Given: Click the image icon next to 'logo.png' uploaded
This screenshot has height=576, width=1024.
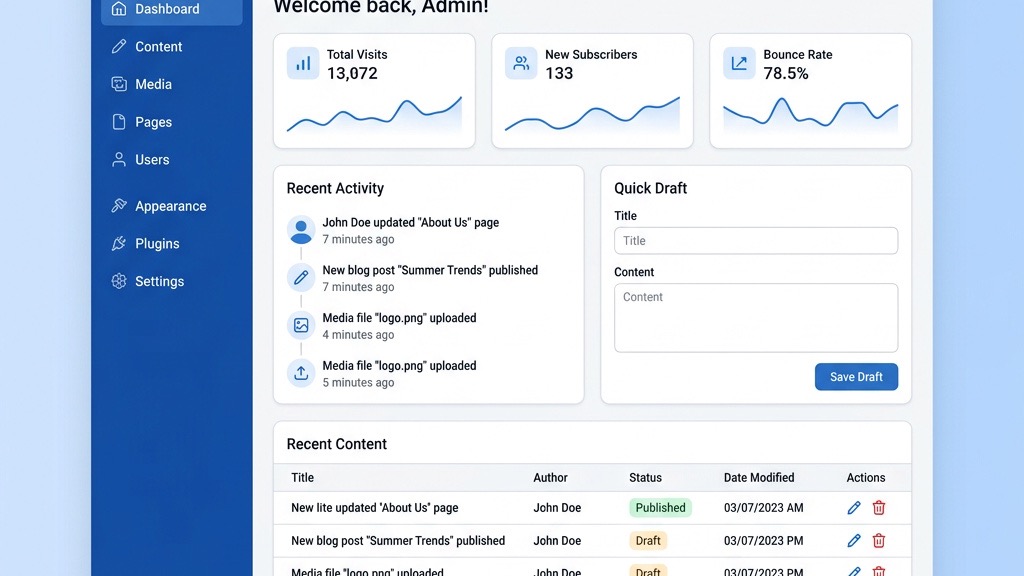Looking at the screenshot, I should point(301,325).
